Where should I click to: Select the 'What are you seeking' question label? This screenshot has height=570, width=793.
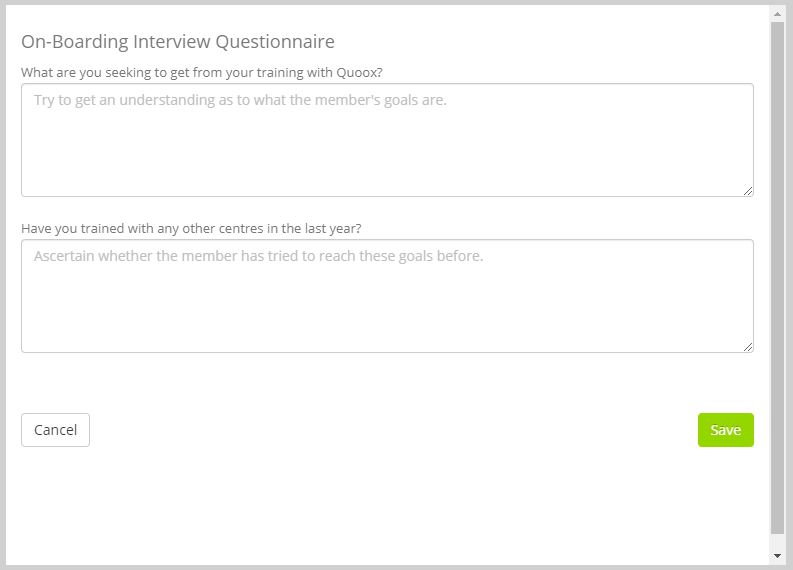pos(202,72)
